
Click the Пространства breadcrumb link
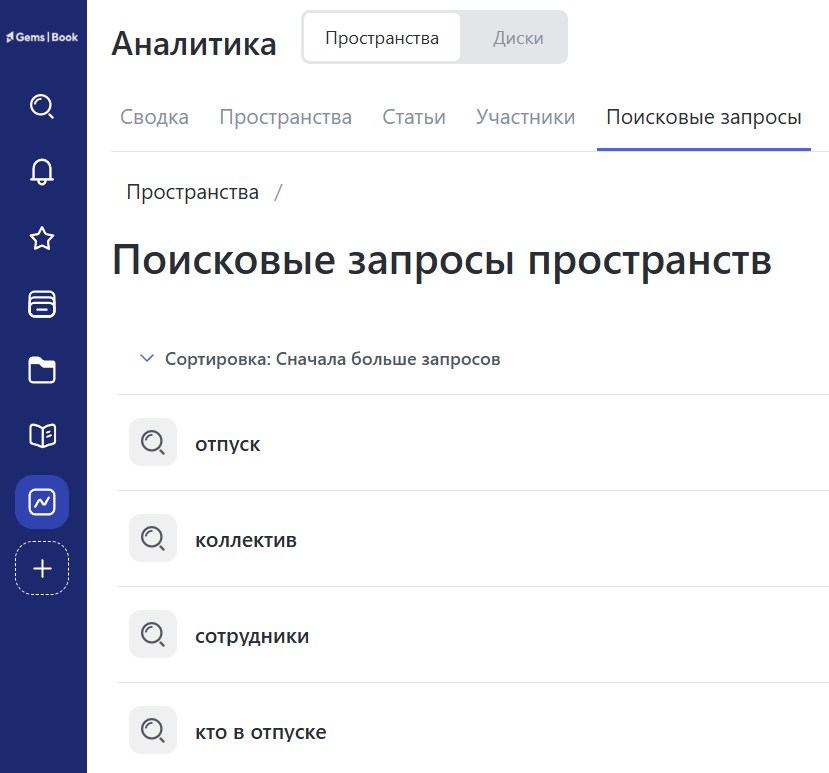point(192,192)
